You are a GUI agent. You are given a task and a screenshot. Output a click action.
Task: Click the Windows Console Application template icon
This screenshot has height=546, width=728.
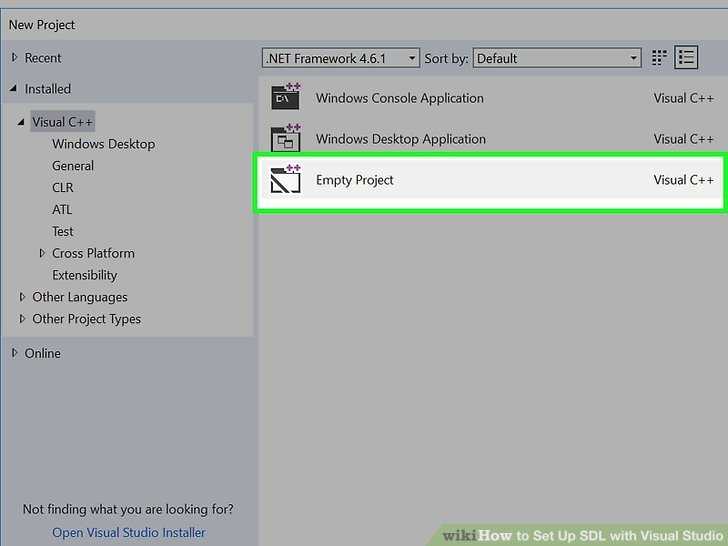click(x=286, y=97)
